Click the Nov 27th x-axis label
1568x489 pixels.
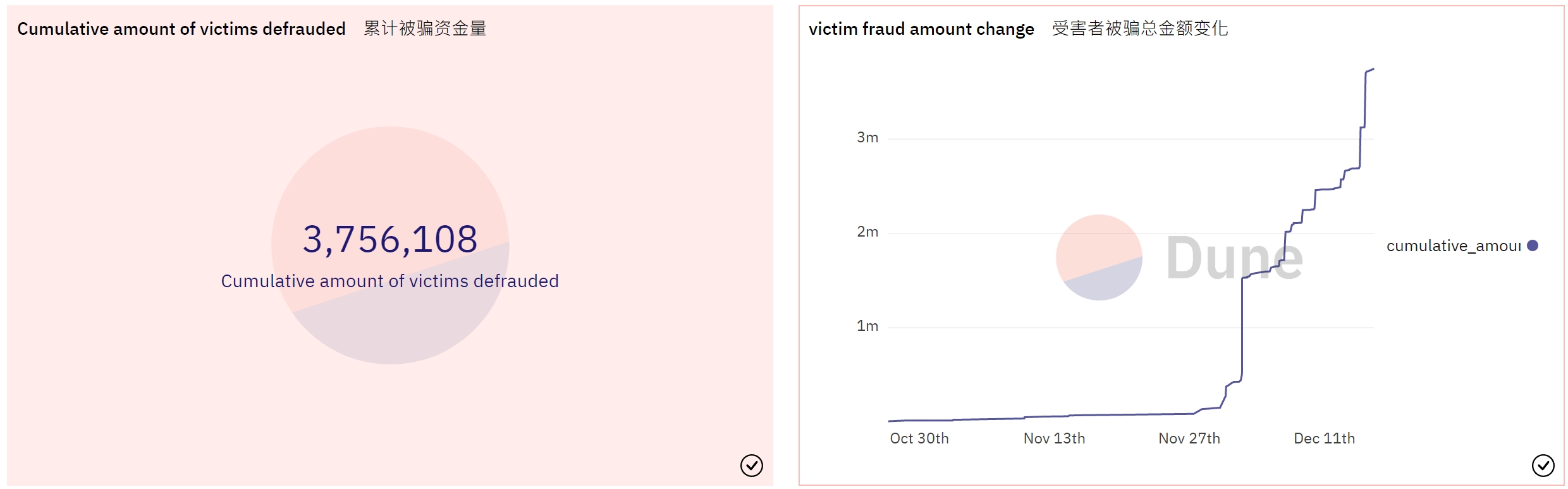(x=1189, y=438)
